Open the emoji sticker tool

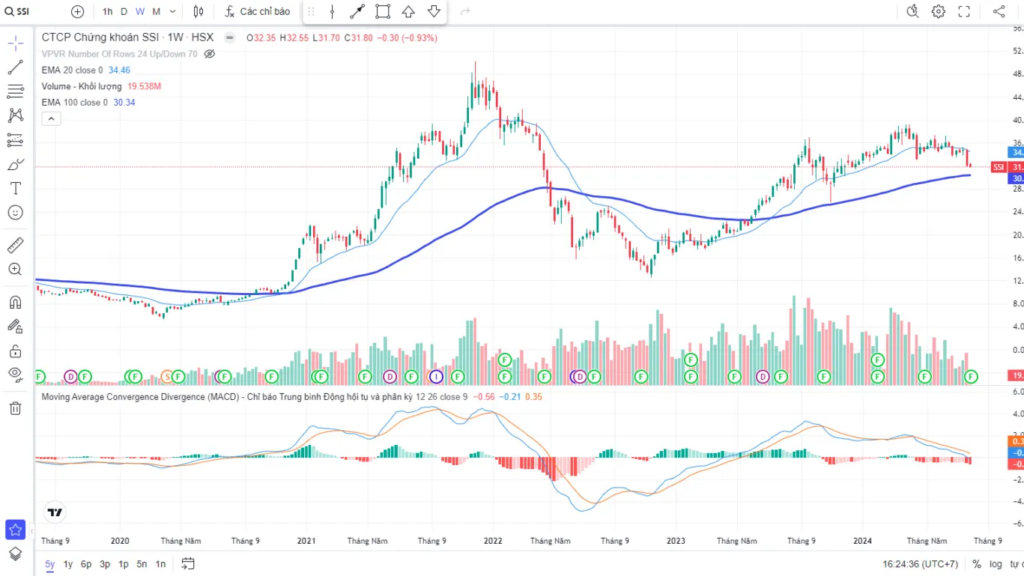coord(15,213)
